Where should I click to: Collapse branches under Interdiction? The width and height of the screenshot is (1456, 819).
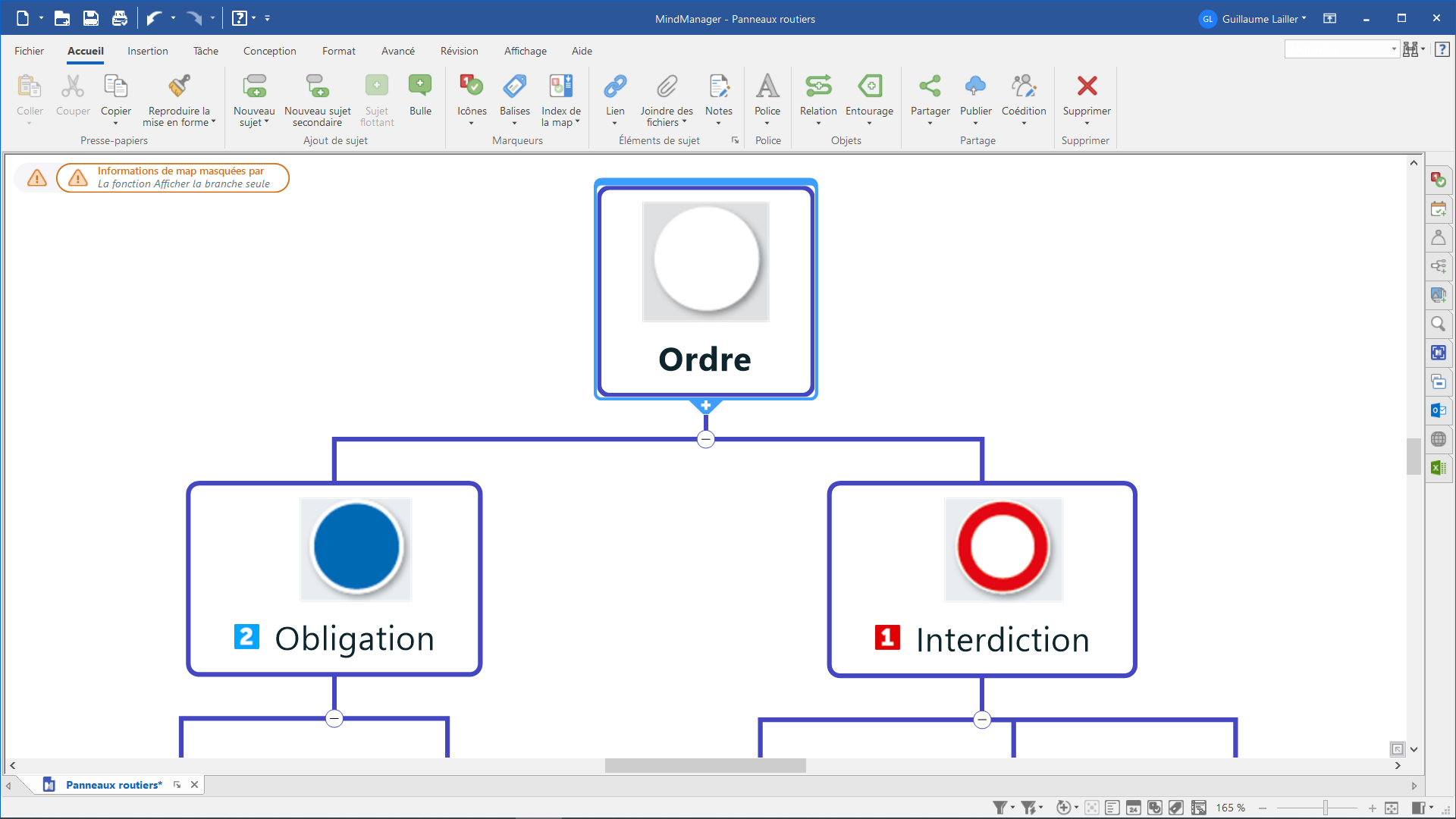click(x=982, y=719)
